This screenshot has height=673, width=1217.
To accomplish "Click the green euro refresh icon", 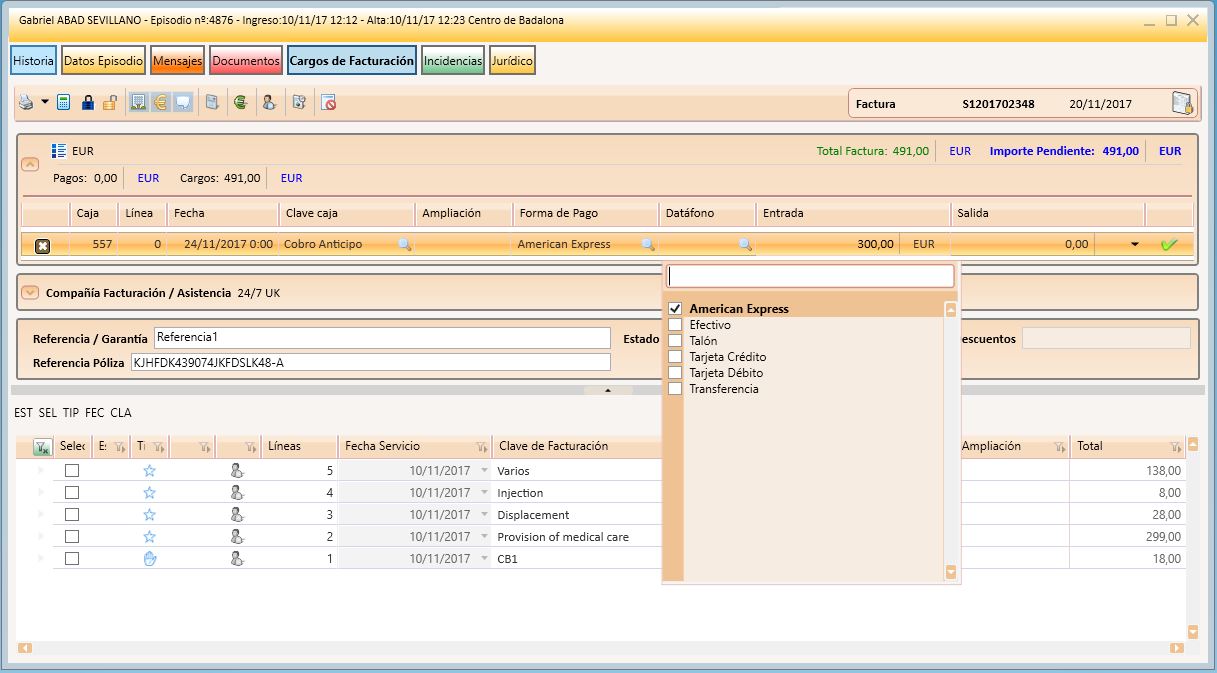I will (x=240, y=102).
